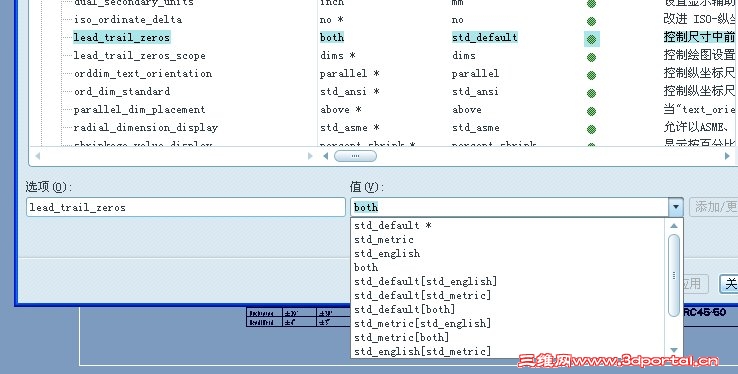Click the dropdown list scroll down arrow
Screen dimensions: 738x374
click(674, 350)
